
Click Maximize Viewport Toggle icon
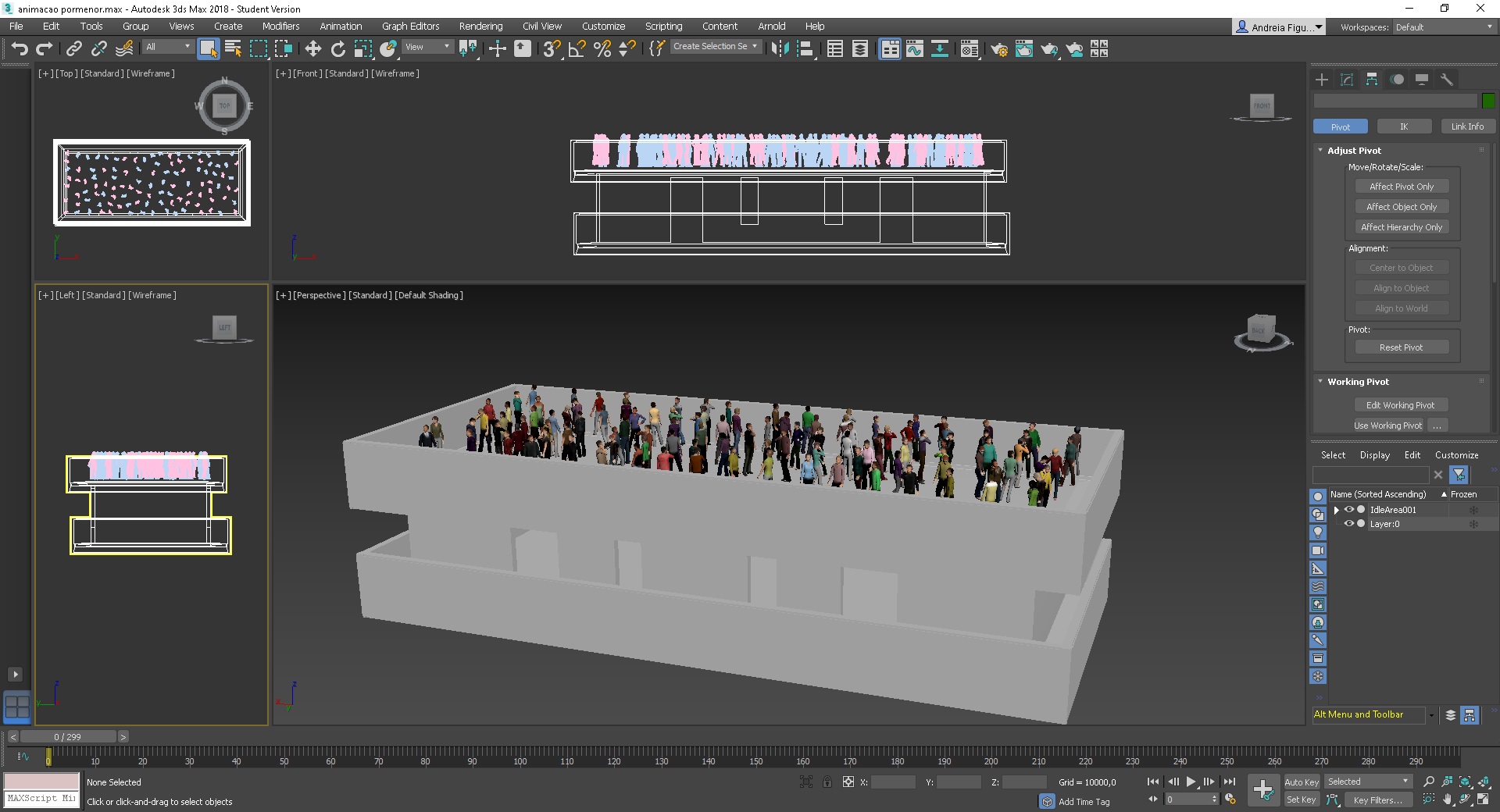coord(1483,799)
